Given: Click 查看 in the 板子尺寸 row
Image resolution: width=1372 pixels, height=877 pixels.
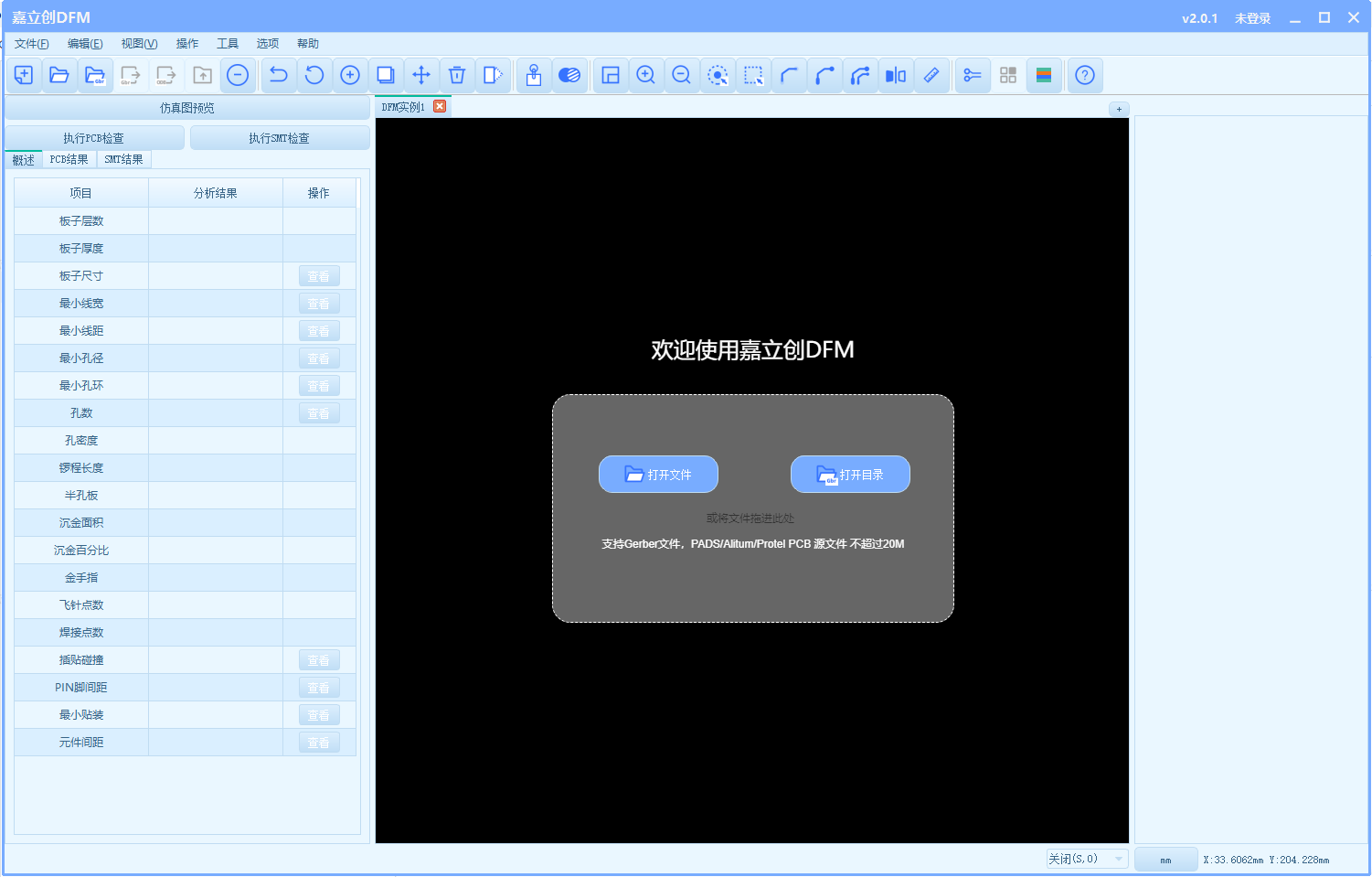Looking at the screenshot, I should tap(319, 276).
